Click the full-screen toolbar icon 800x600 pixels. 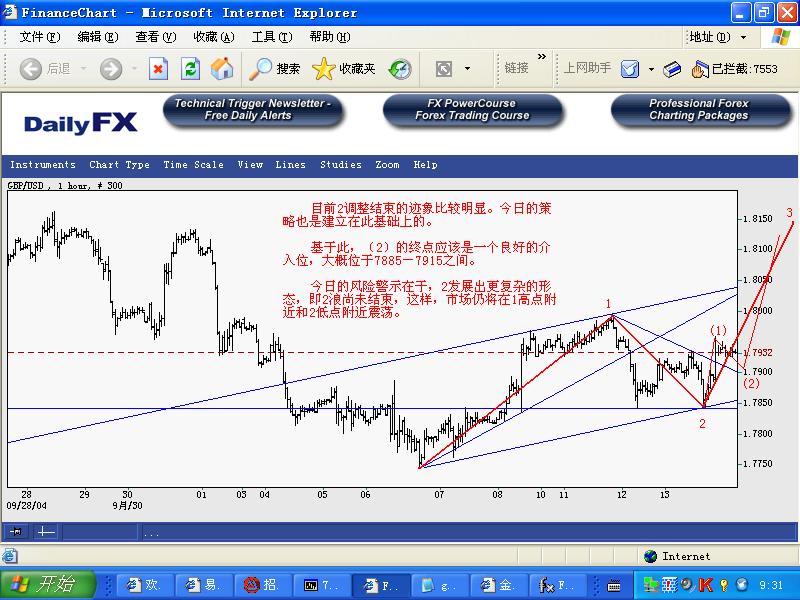(444, 69)
